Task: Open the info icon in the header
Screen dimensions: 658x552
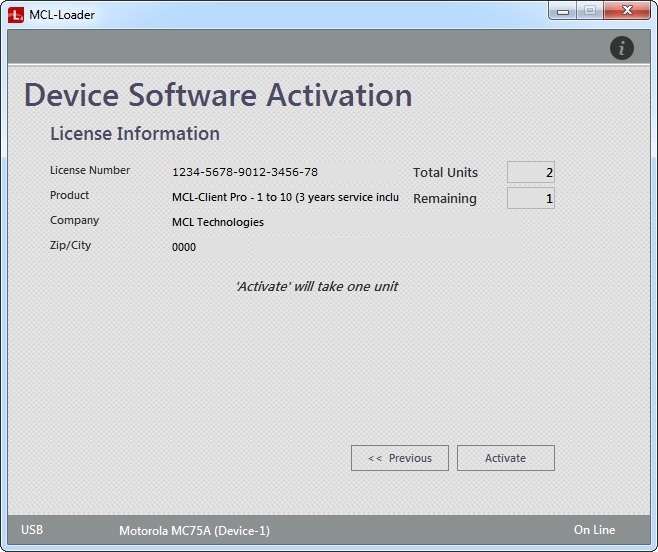Action: click(621, 47)
